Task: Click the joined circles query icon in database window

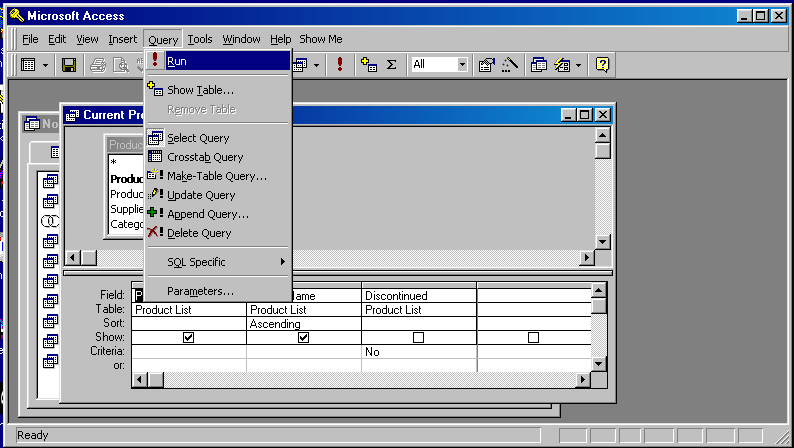Action: coord(50,221)
